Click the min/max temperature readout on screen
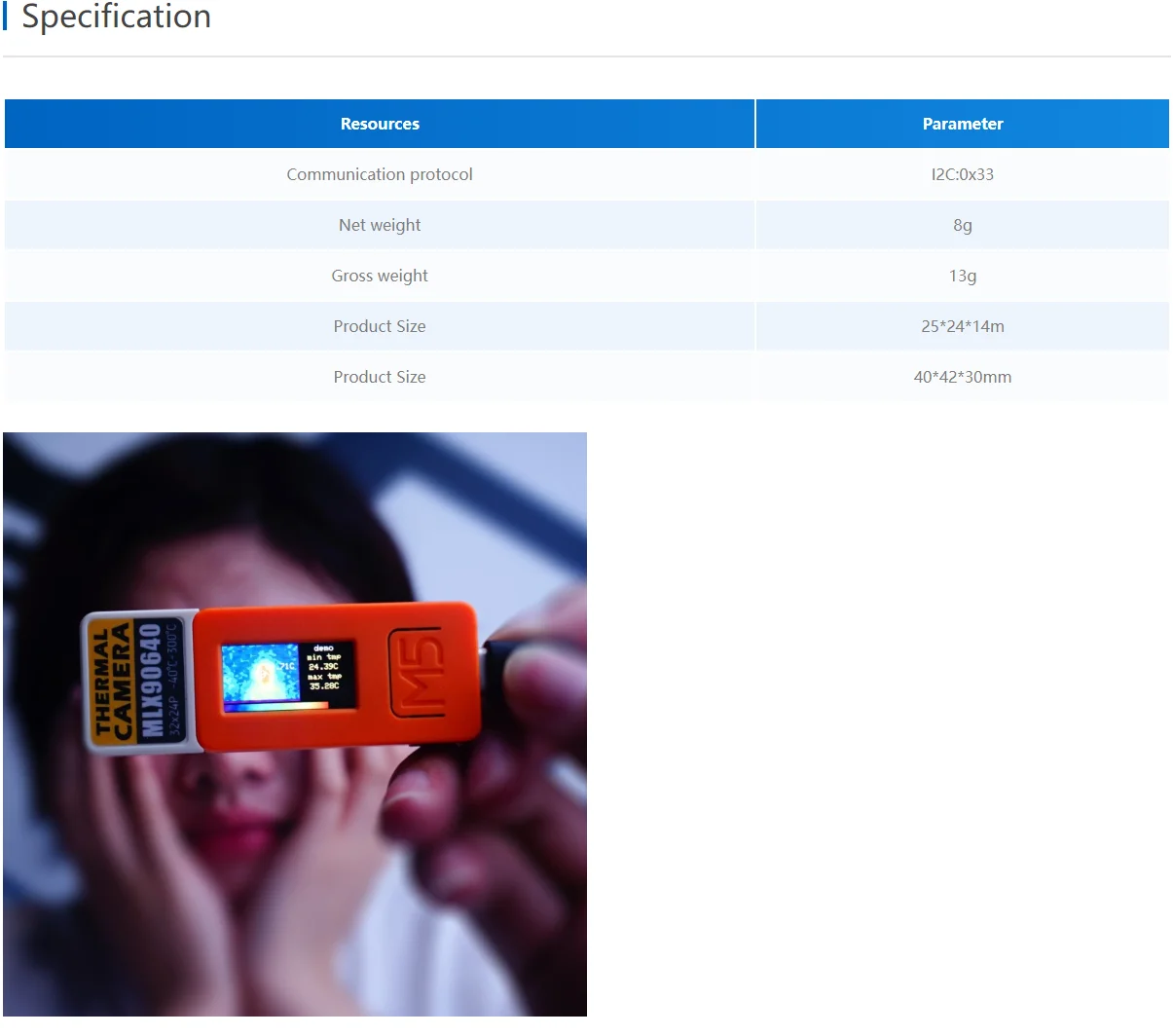The image size is (1173, 1036). click(x=324, y=668)
